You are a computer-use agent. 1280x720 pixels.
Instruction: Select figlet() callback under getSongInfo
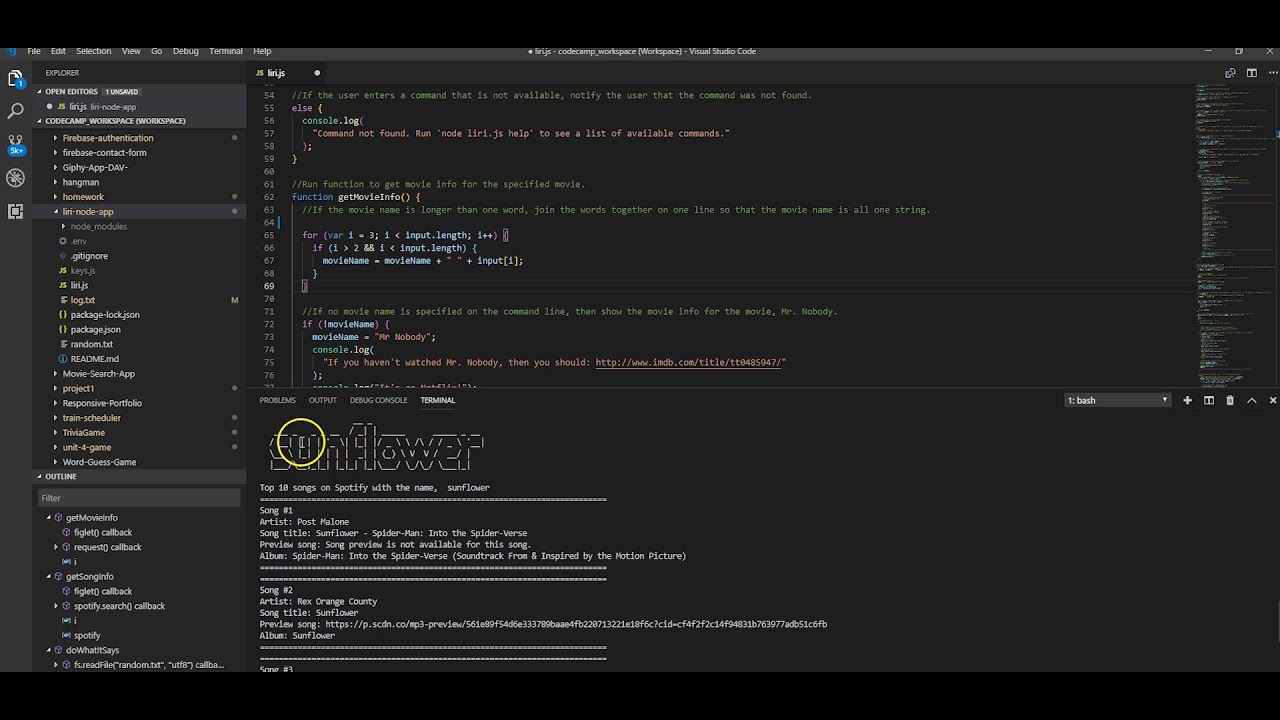pos(102,592)
